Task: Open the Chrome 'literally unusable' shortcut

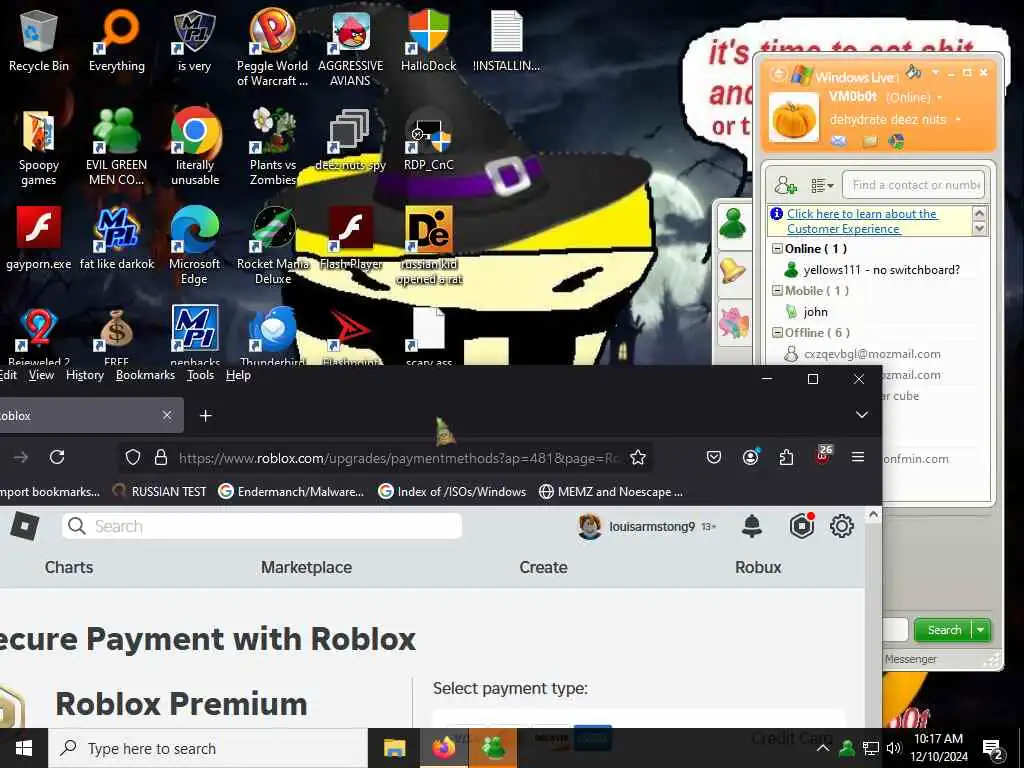Action: click(x=195, y=148)
